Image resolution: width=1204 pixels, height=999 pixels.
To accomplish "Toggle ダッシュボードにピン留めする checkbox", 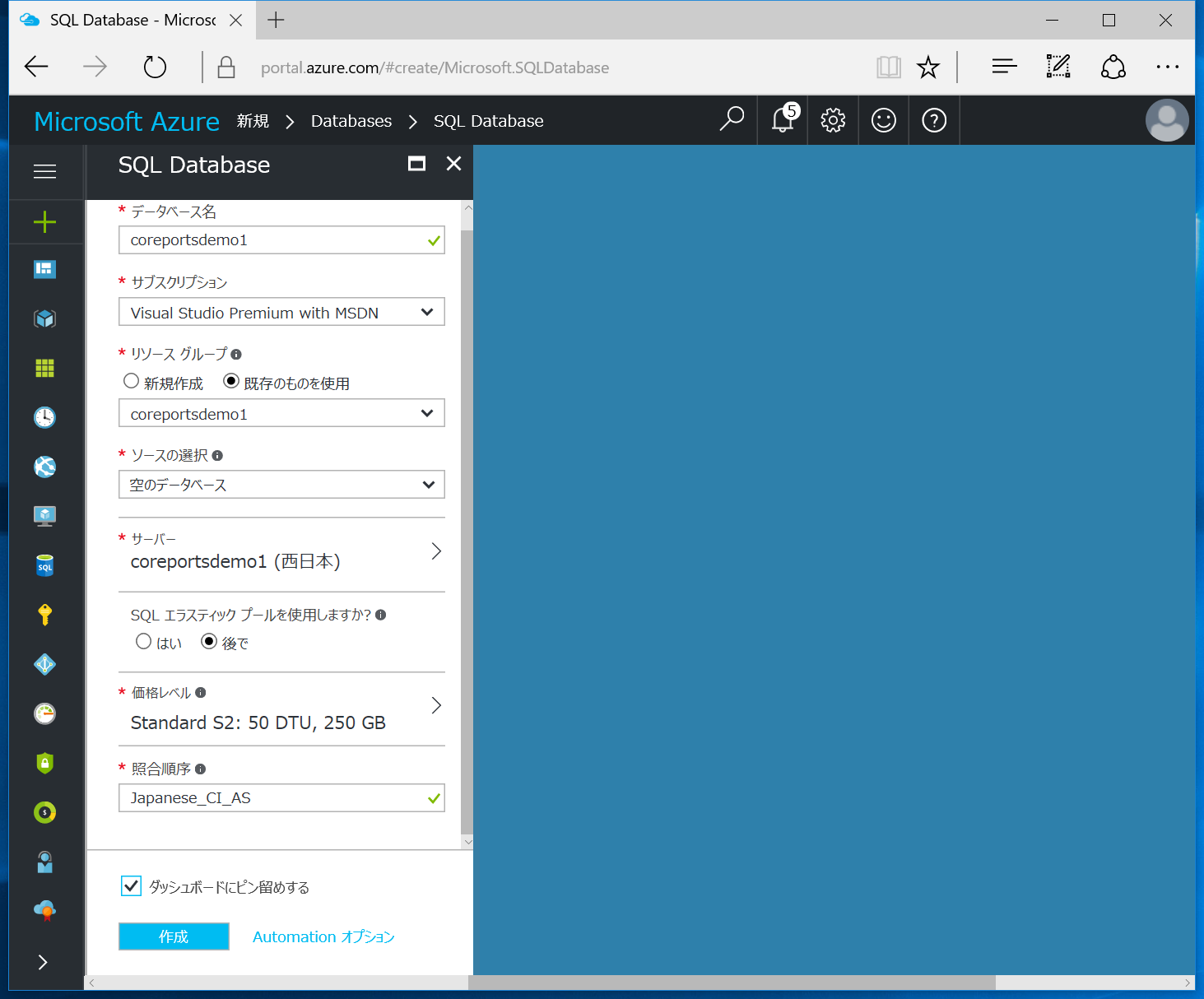I will pyautogui.click(x=131, y=885).
